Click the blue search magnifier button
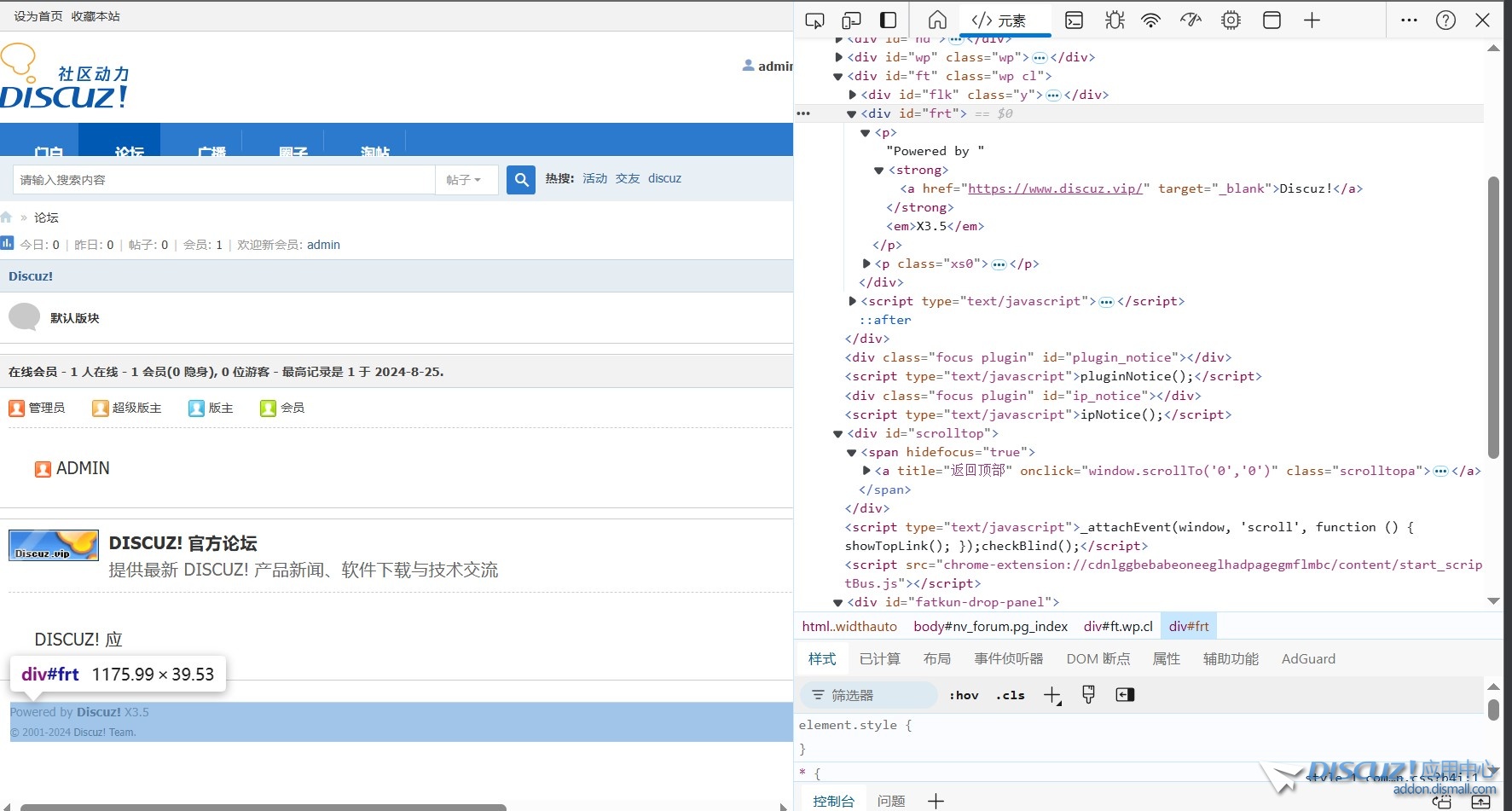The height and width of the screenshot is (811, 1512). pos(520,180)
